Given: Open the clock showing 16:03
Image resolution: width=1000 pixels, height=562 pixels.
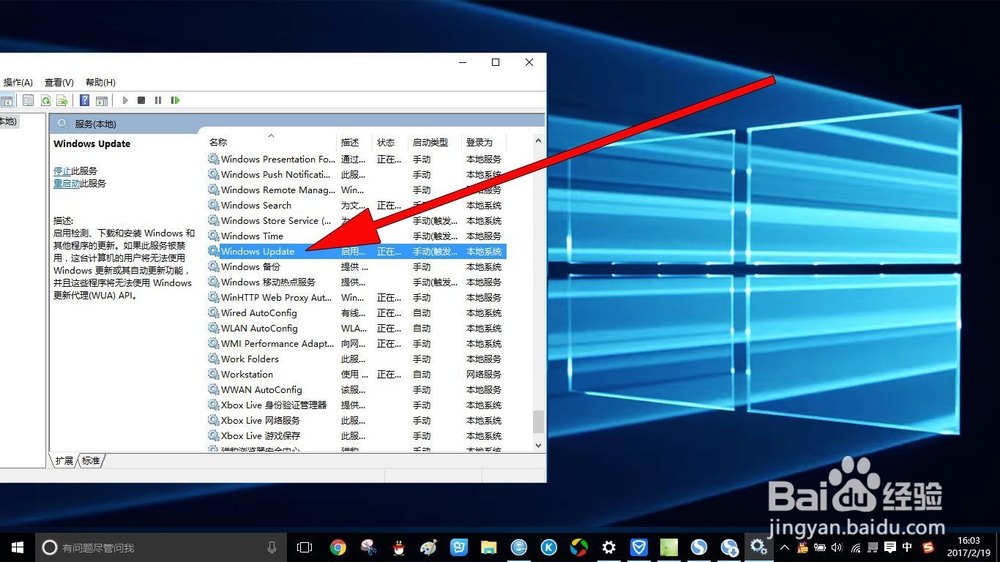Looking at the screenshot, I should click(x=968, y=547).
